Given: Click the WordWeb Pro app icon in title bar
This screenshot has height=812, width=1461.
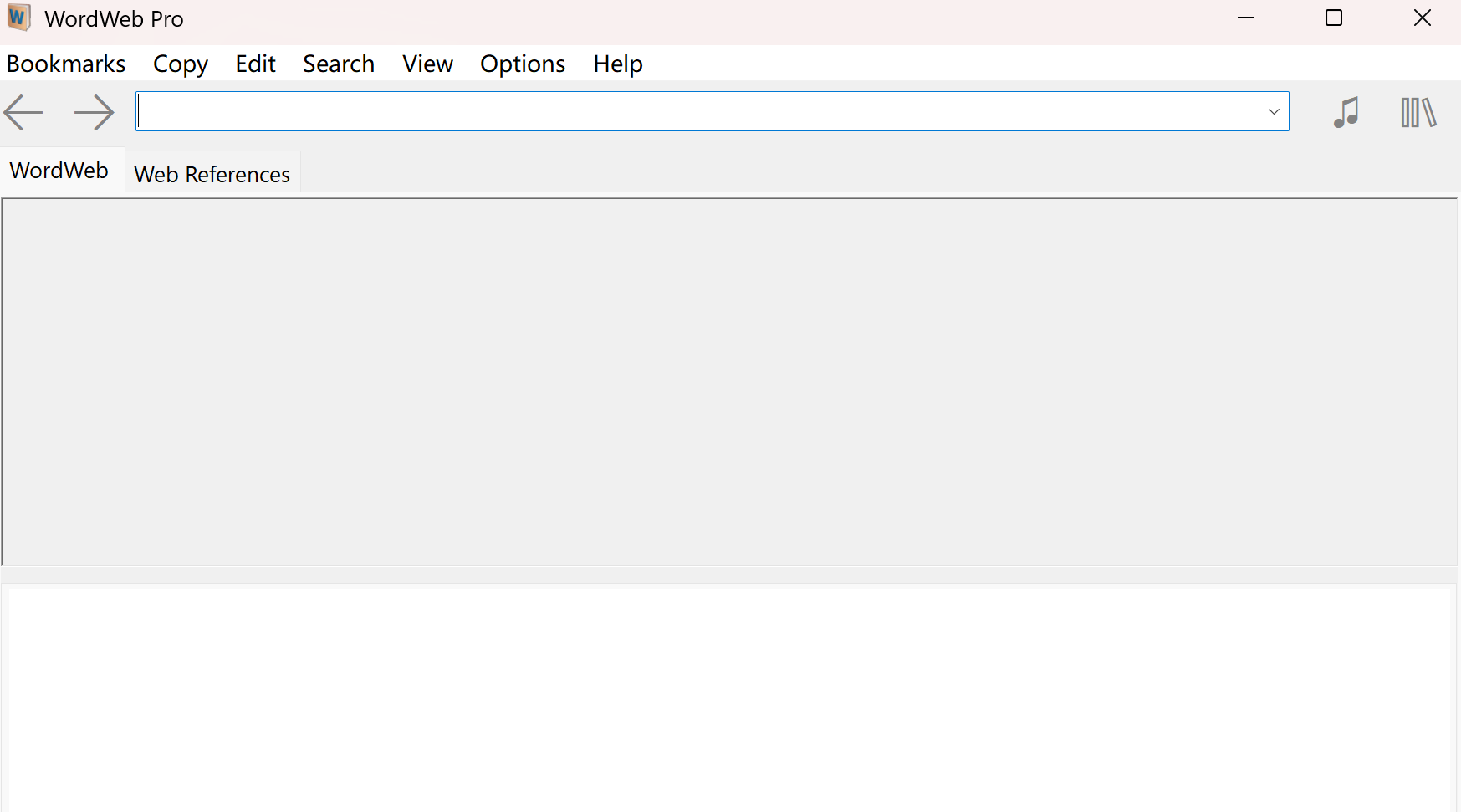Looking at the screenshot, I should (x=19, y=18).
